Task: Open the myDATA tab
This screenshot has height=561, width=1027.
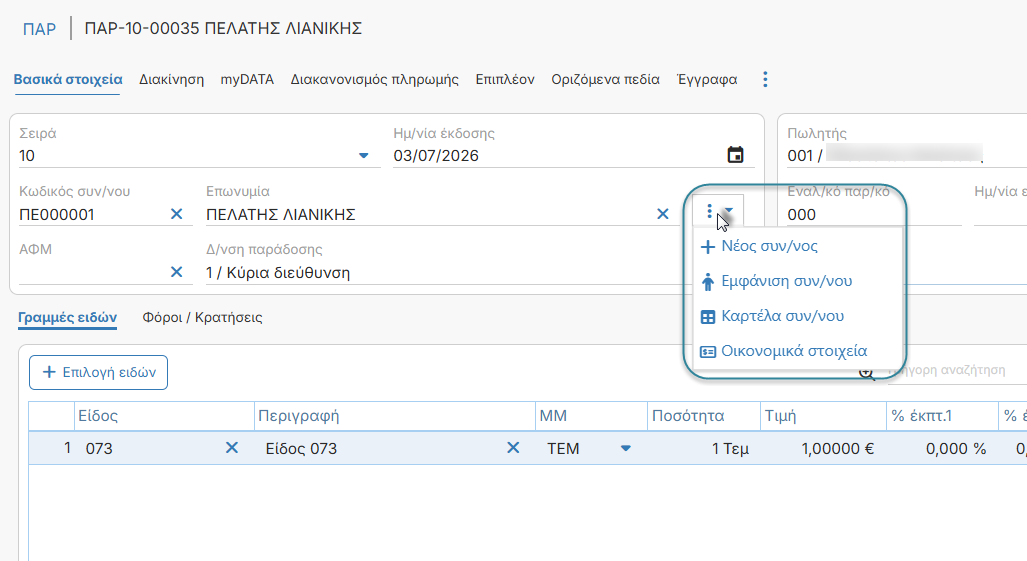Action: click(247, 79)
